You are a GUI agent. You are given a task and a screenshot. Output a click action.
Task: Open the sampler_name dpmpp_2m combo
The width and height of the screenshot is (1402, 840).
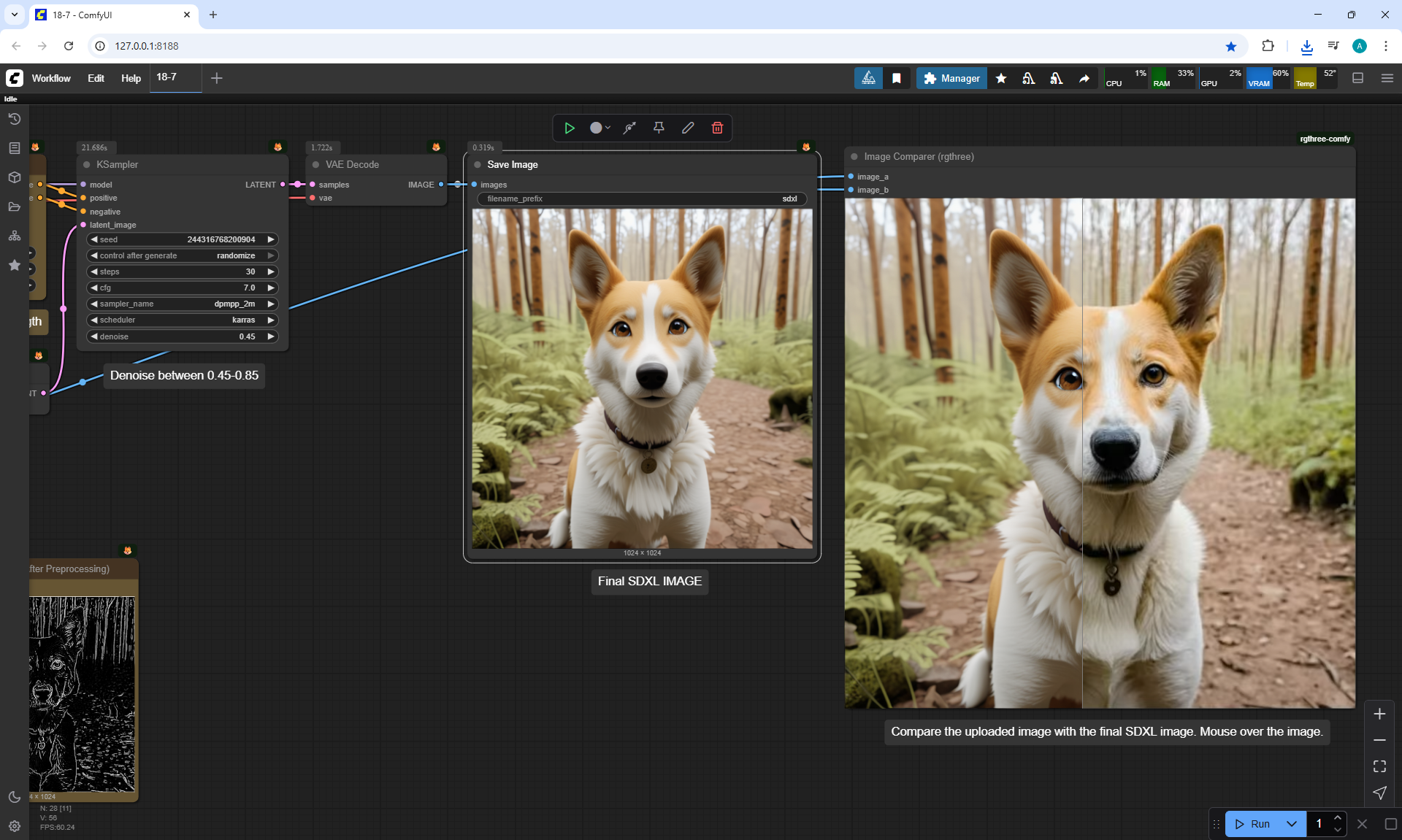coord(183,304)
